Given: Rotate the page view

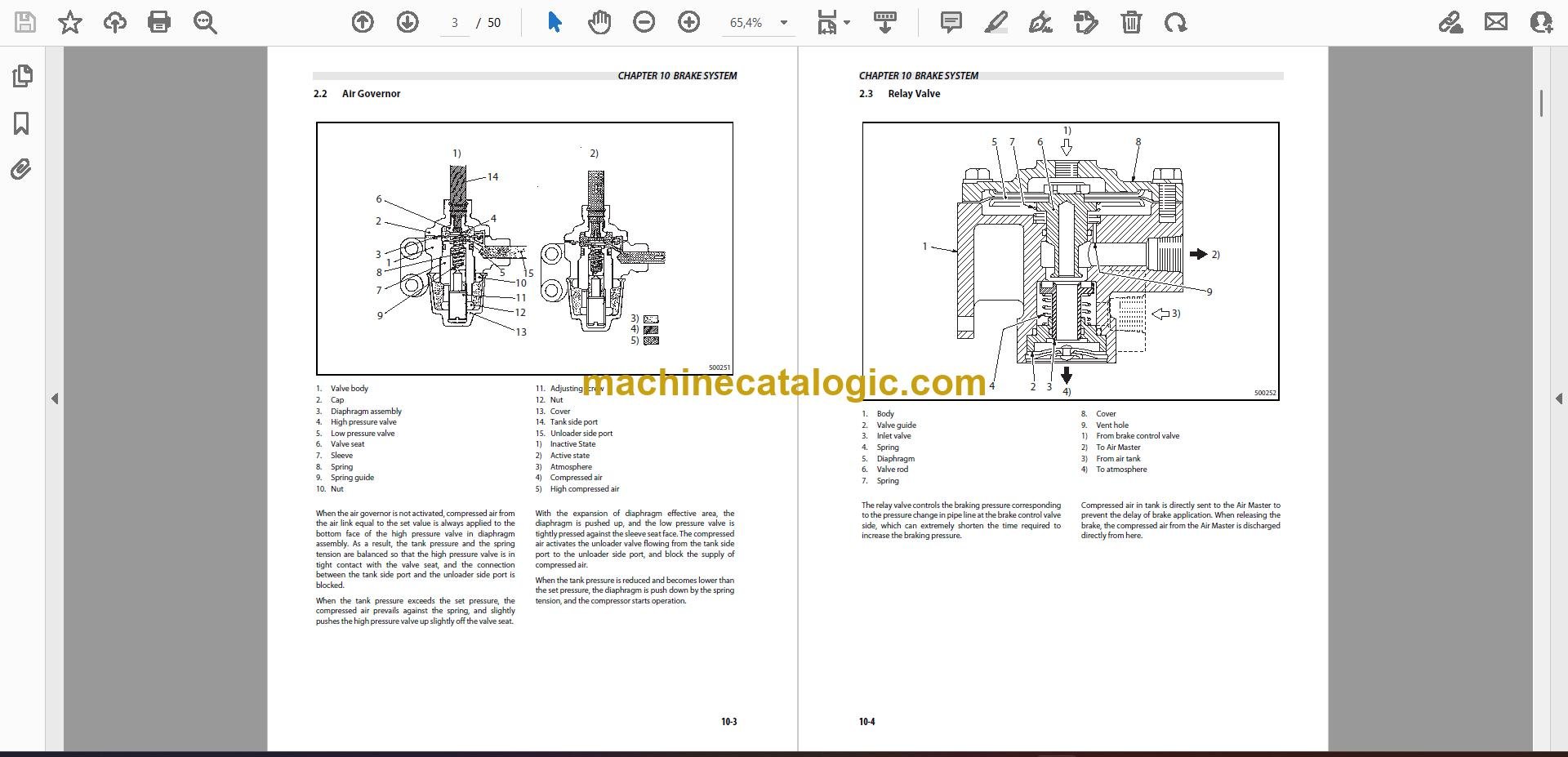Looking at the screenshot, I should tap(1176, 23).
